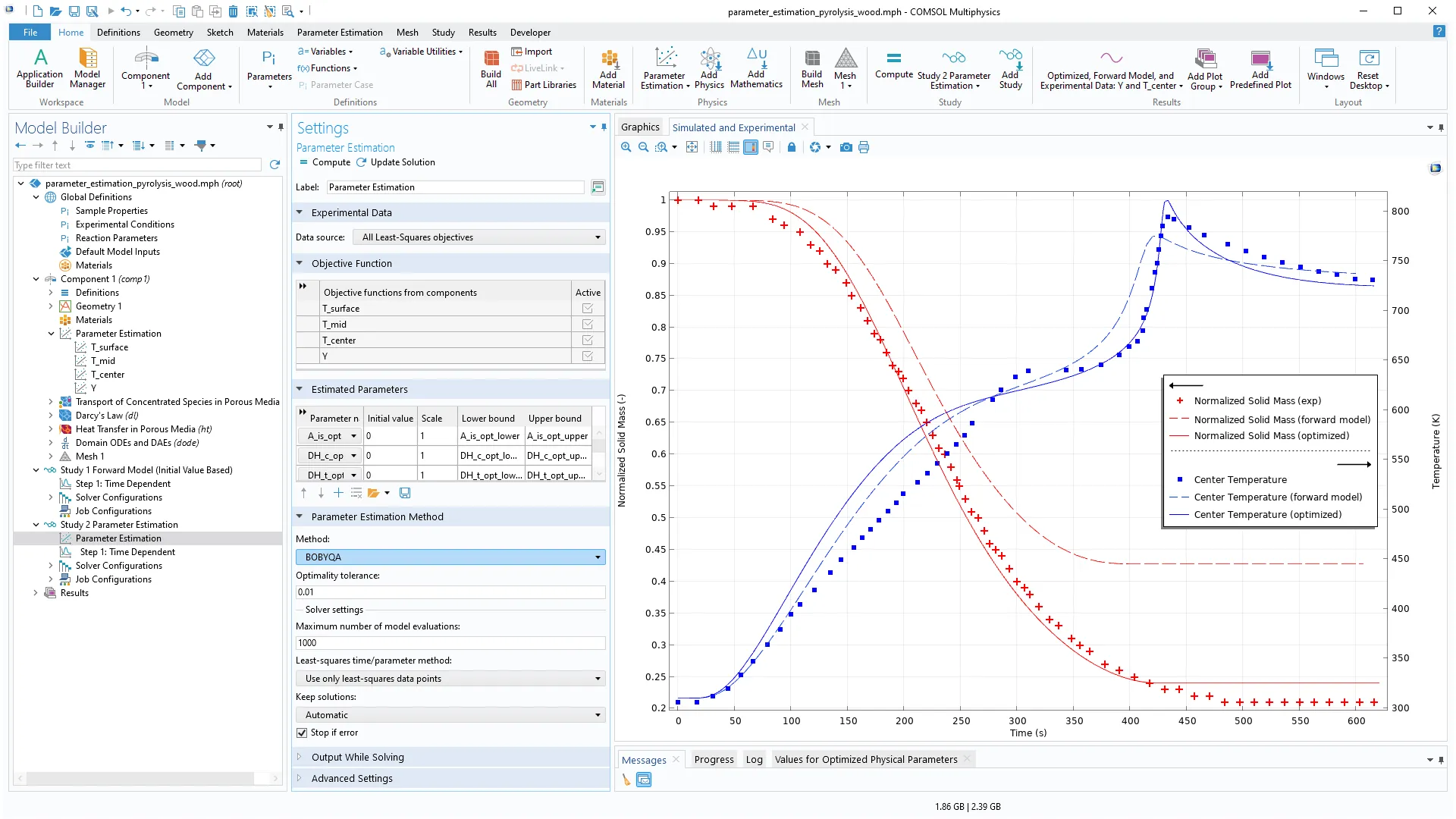
Task: Toggle Active checkbox for T_surface objective
Action: [x=588, y=309]
